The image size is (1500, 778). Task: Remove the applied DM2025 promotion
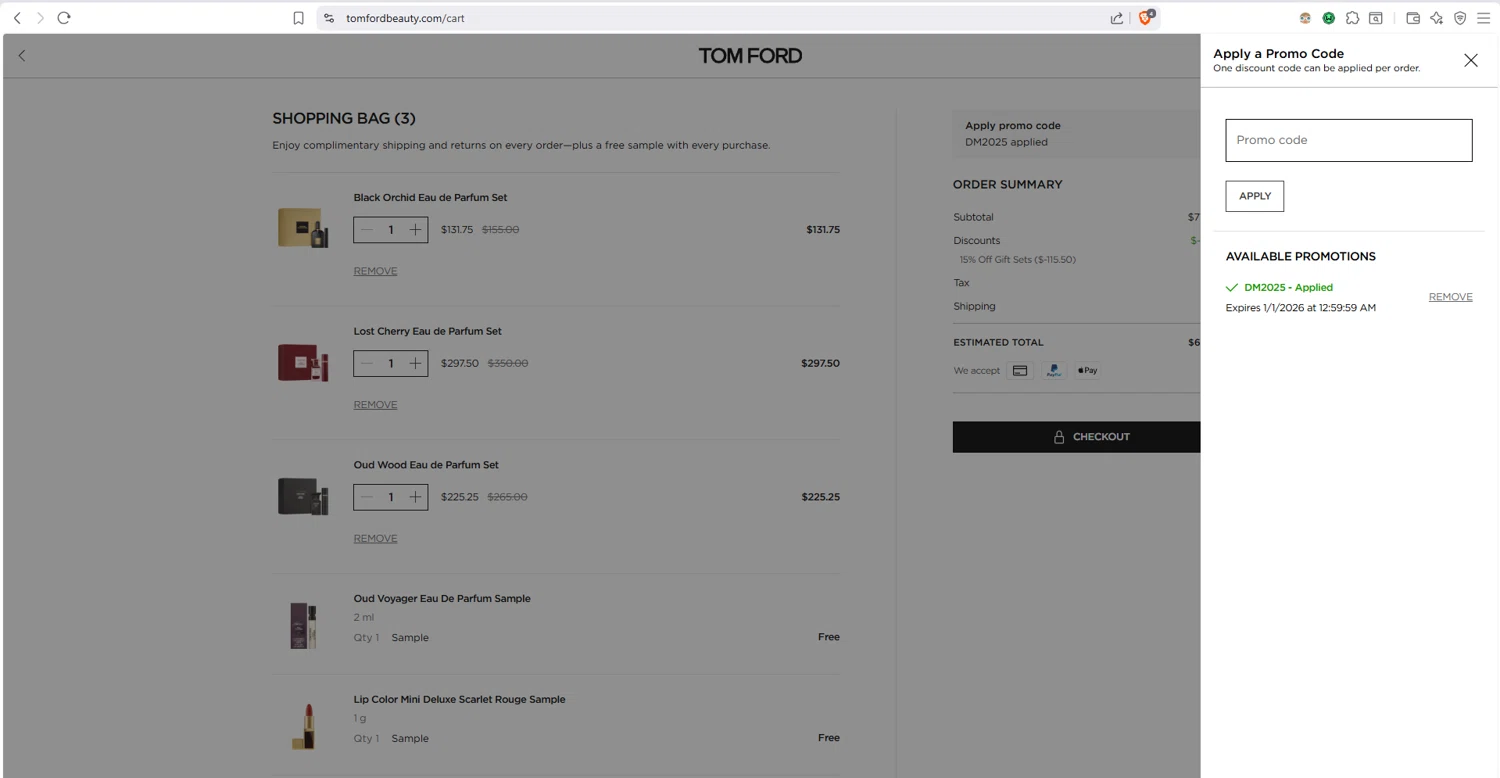click(1450, 297)
